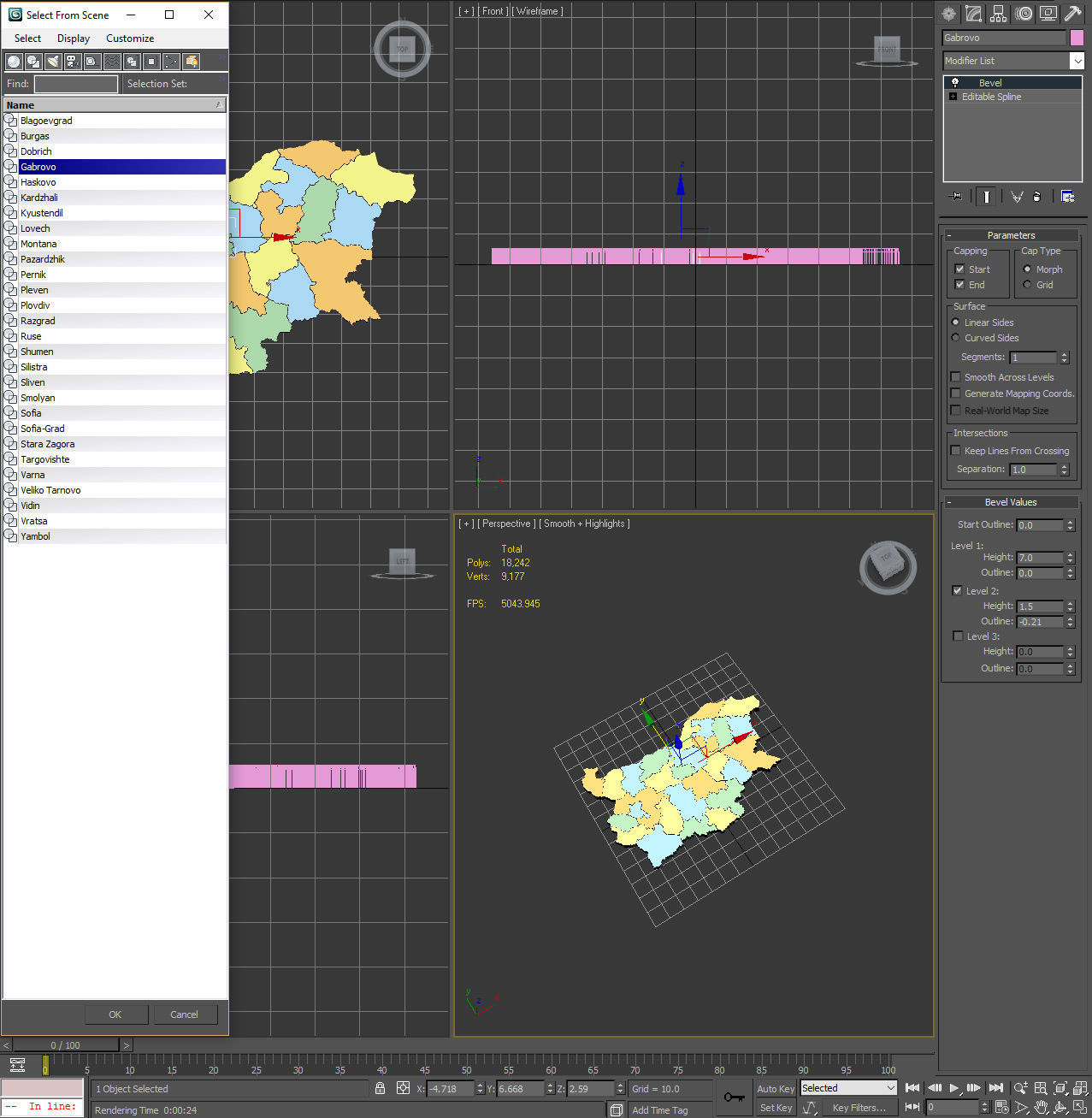The height and width of the screenshot is (1118, 1092).
Task: Toggle Display Containers filter icon
Action: 192,62
